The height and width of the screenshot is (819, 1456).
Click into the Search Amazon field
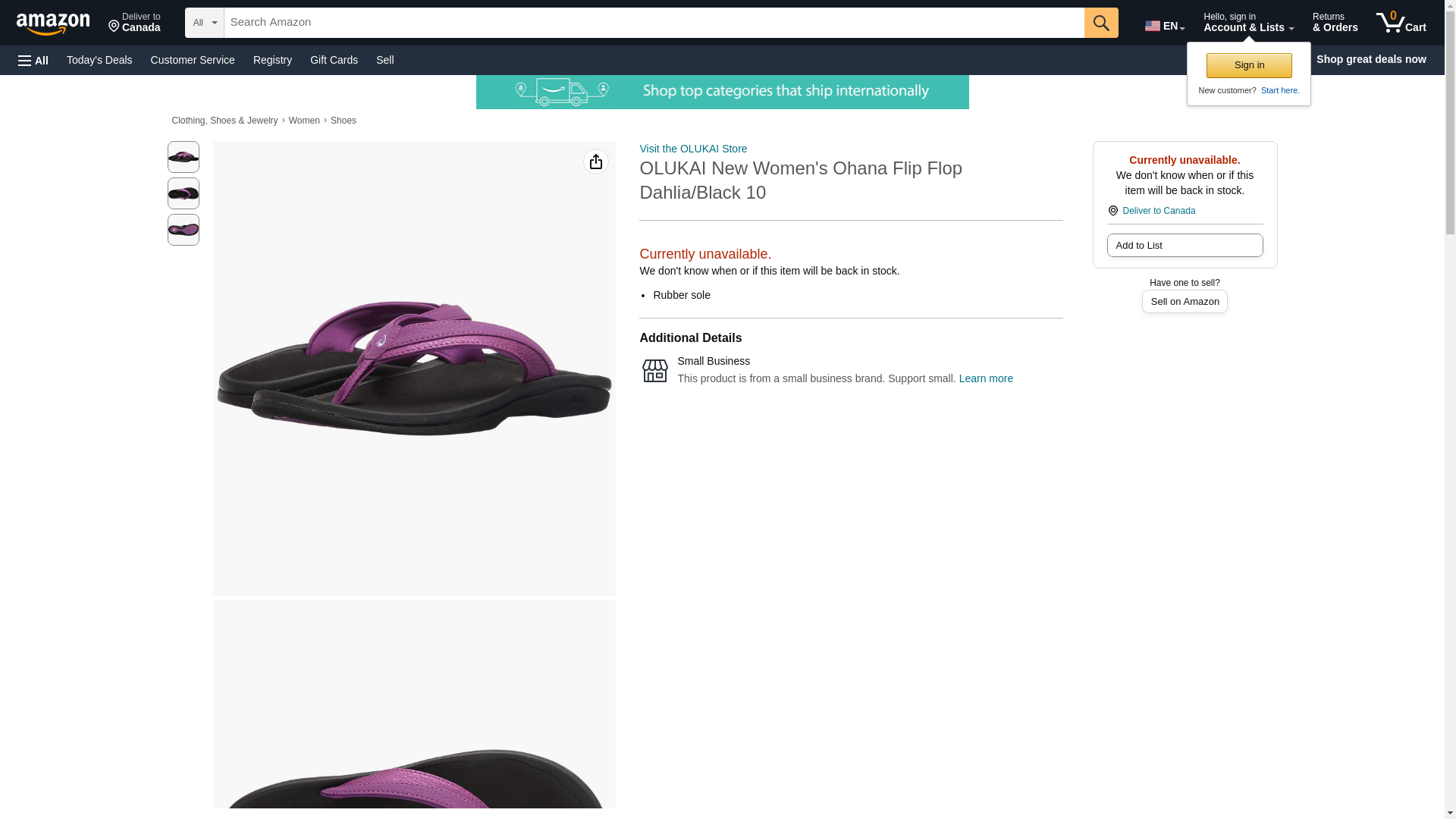coord(653,23)
